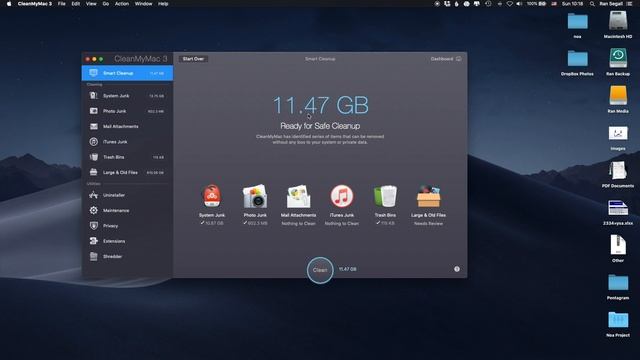
Task: Select the Dropbox Photos folder
Action: pyautogui.click(x=577, y=59)
